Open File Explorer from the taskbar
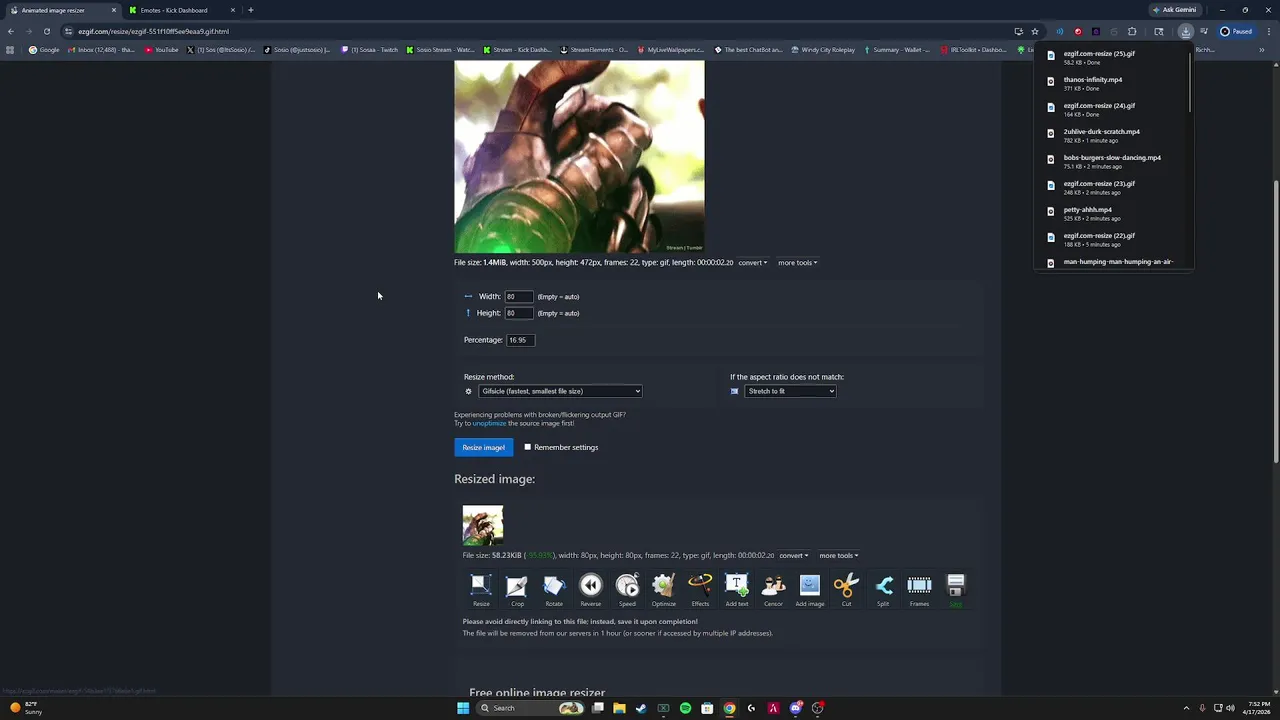The width and height of the screenshot is (1280, 720). point(619,708)
